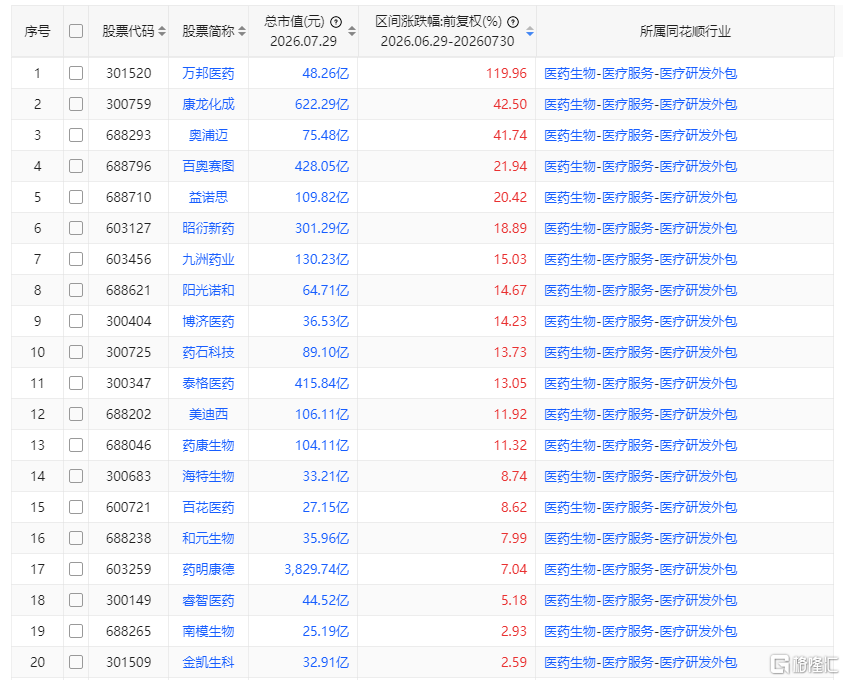Click help icon next to 区间涨跌幅:前复权(%)
The width and height of the screenshot is (845, 681).
pyautogui.click(x=514, y=22)
